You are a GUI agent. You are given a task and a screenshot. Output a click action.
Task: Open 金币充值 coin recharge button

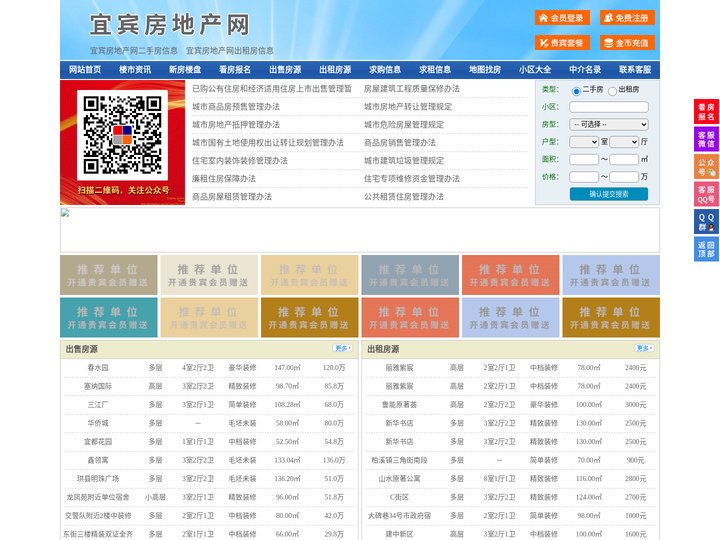[x=627, y=43]
